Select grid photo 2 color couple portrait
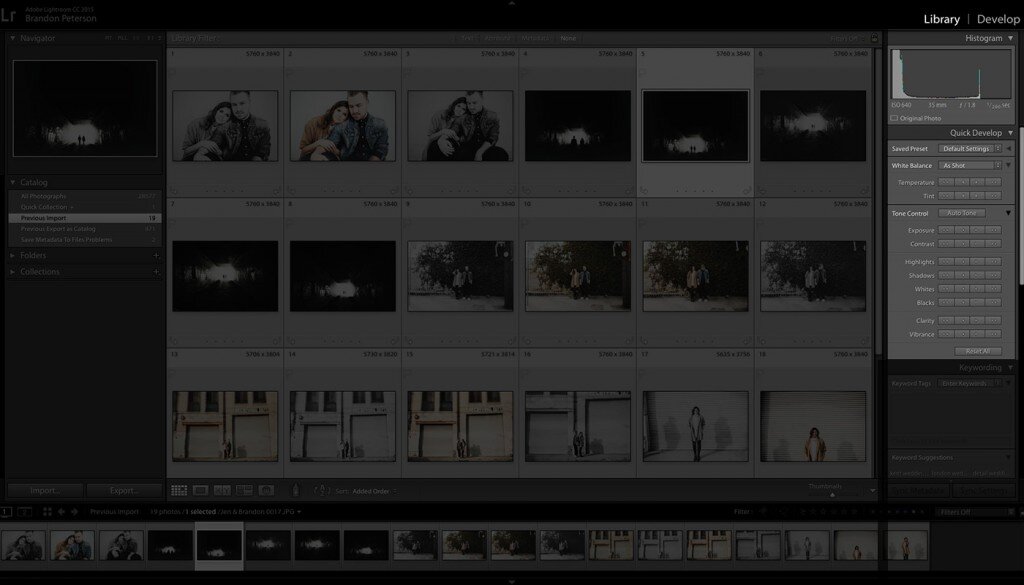The width and height of the screenshot is (1024, 585). (343, 126)
